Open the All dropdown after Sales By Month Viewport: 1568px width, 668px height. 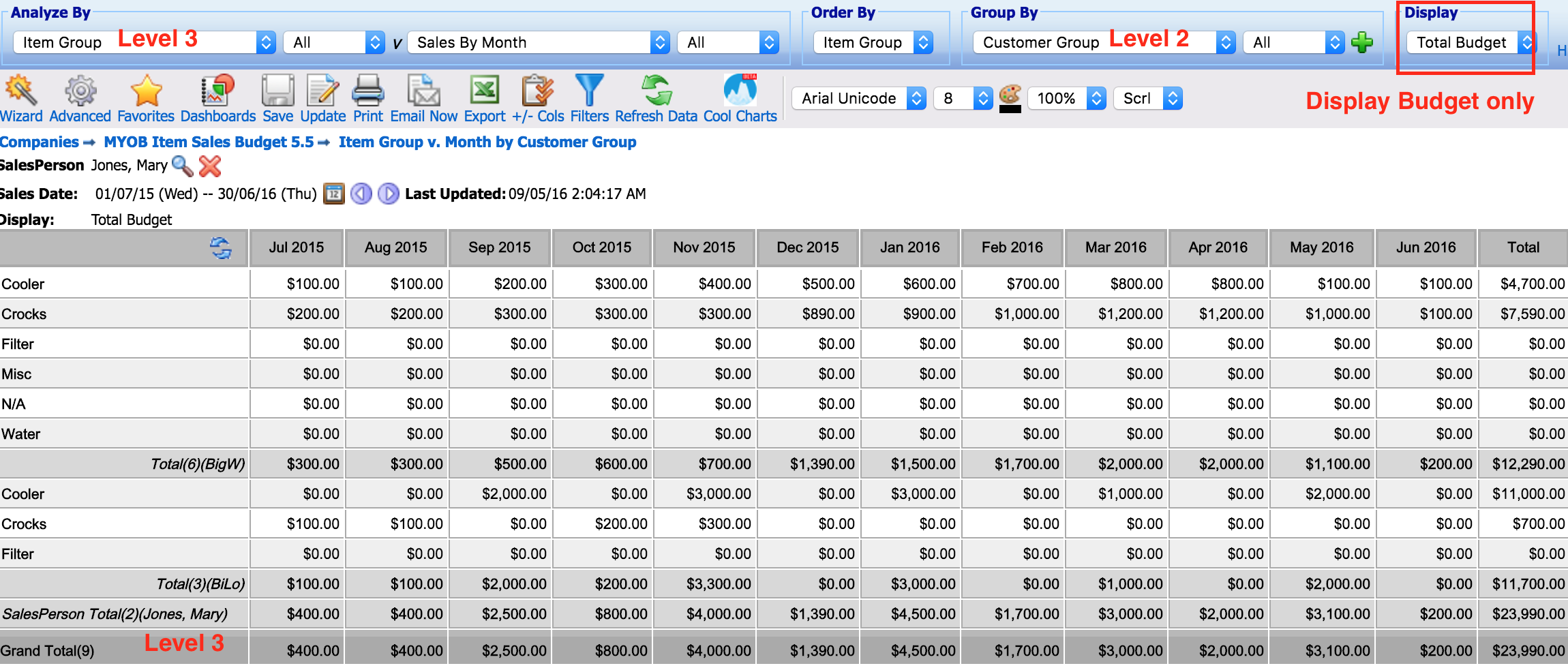728,42
